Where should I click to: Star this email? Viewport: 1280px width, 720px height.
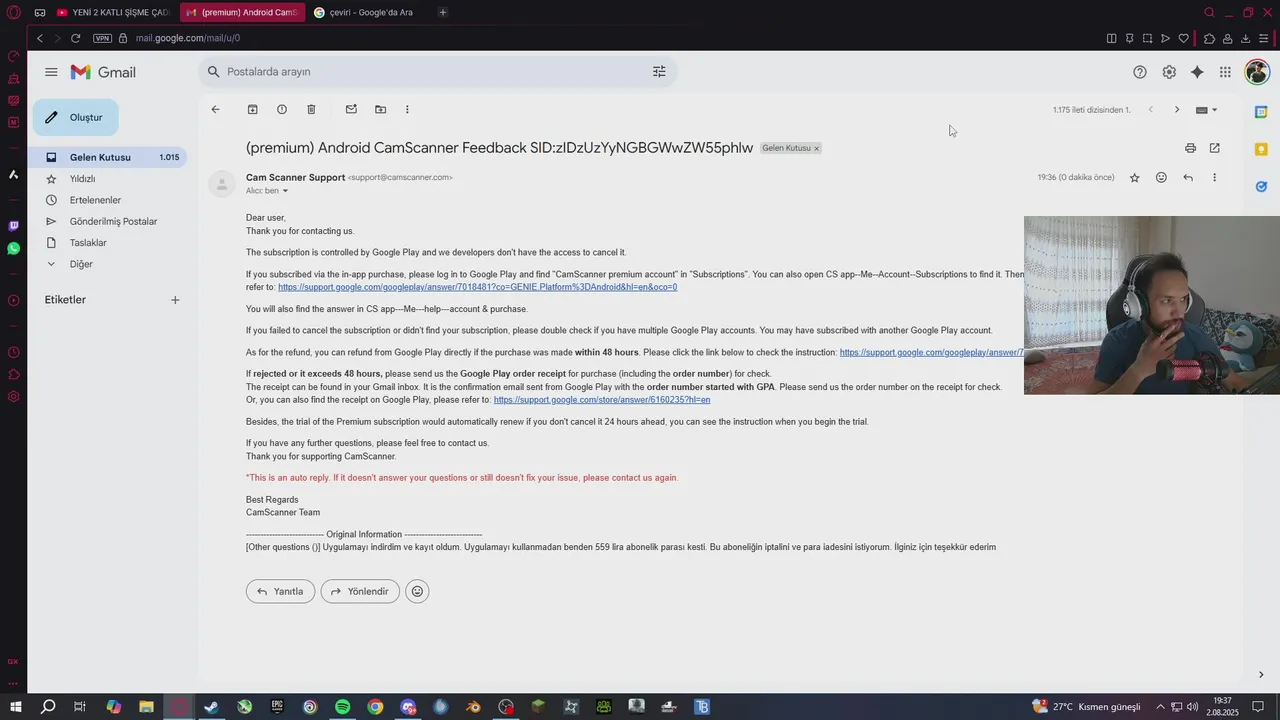1134,178
